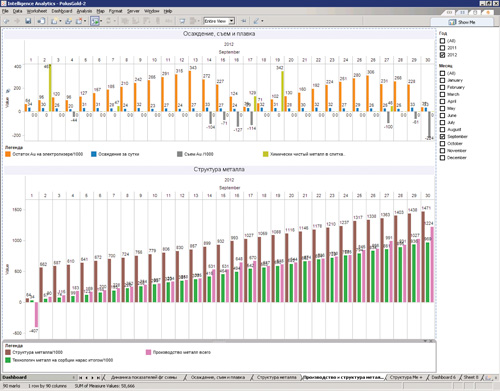
Task: Switch to the Осаждение, съем и плавка sheet tab
Action: pos(218,377)
